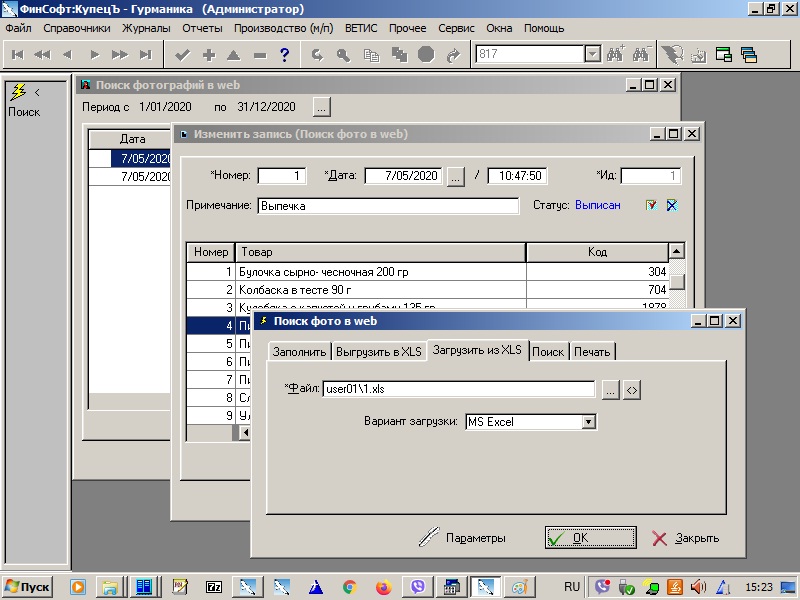Click the help question mark toolbar icon
Screen dimensions: 800x600
285,55
